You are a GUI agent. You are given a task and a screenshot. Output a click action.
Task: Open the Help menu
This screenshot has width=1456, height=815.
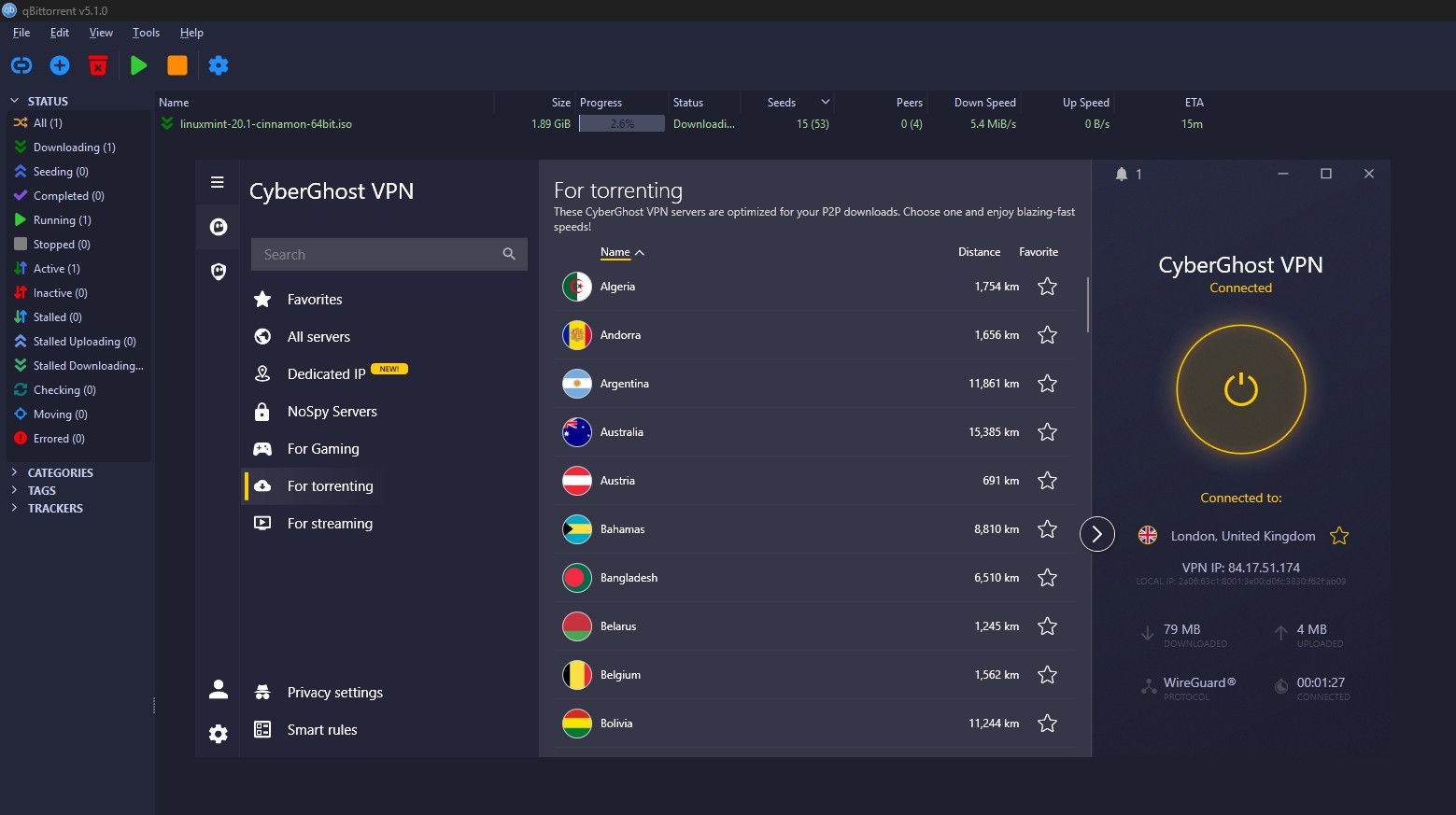click(191, 33)
